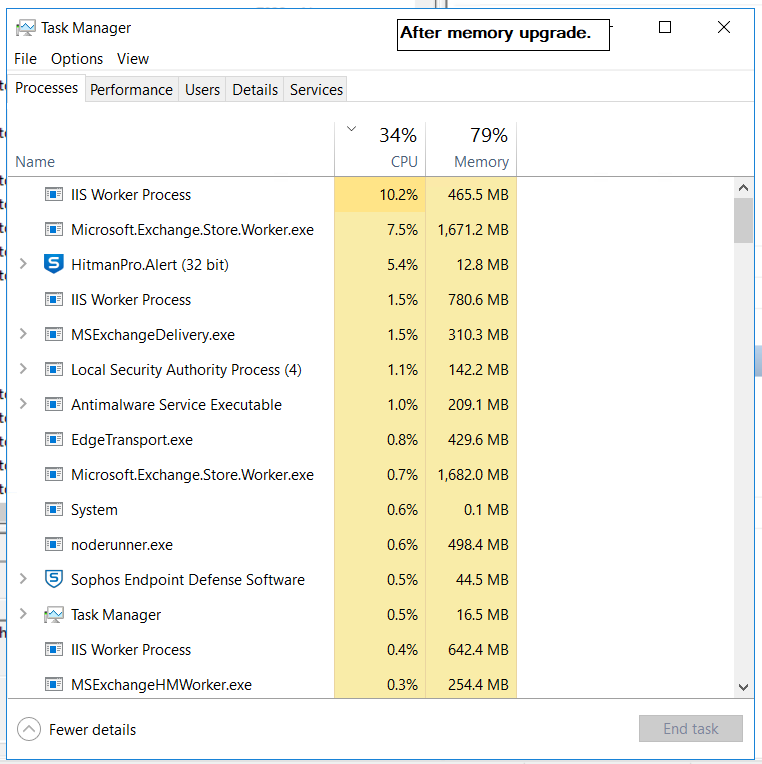Click the icon of IIS Worker Process 780.6 MB
The height and width of the screenshot is (764, 762).
point(54,299)
